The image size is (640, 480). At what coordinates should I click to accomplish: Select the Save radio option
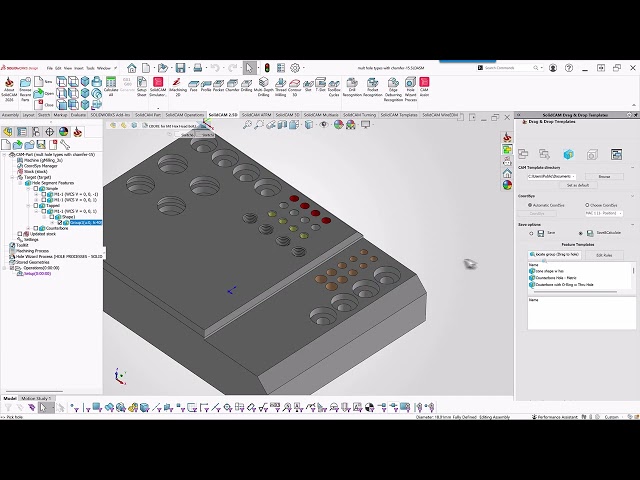click(531, 233)
